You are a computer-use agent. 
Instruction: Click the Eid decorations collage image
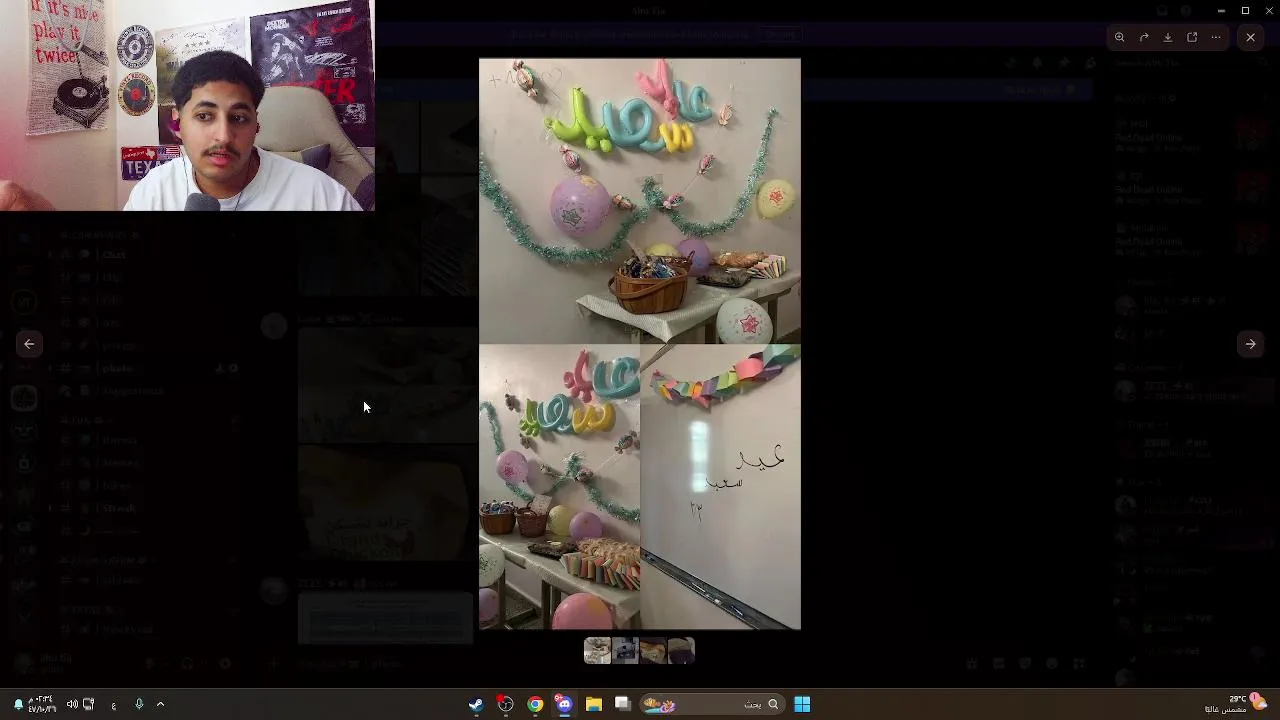[x=640, y=344]
